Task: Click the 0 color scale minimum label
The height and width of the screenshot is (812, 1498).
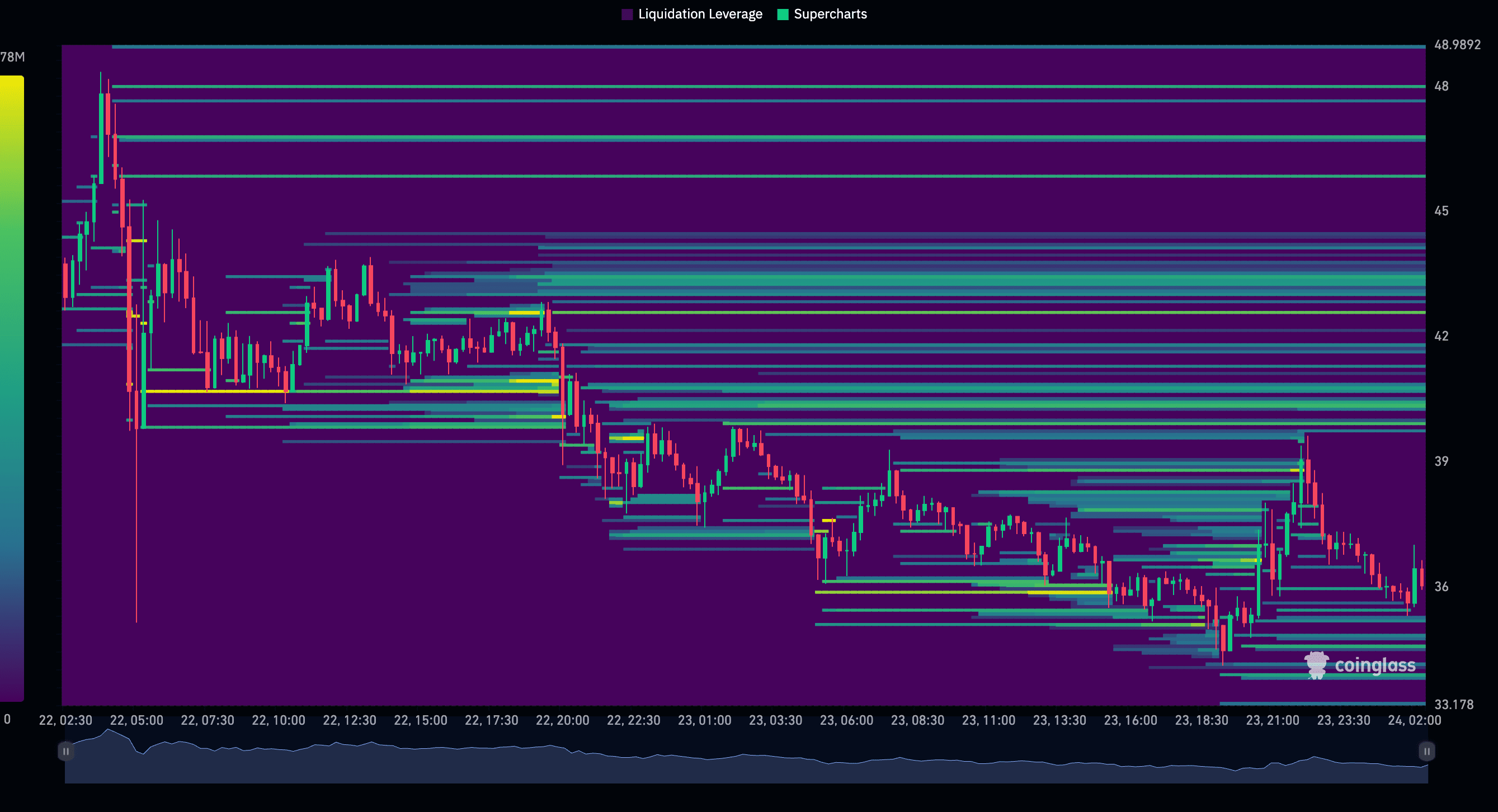Action: click(x=7, y=719)
